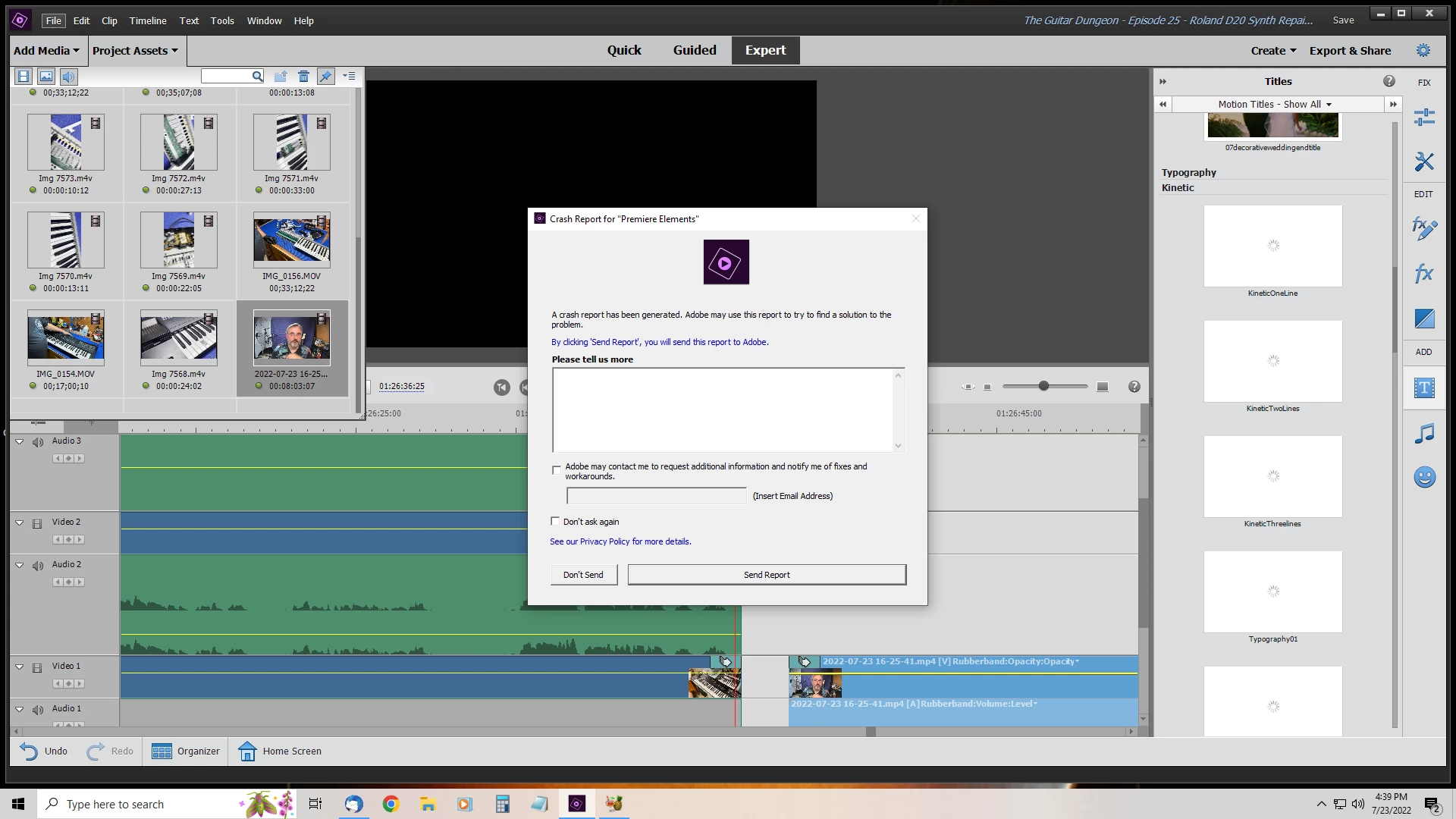Screen dimensions: 1456x819
Task: Click the settings gear icon
Action: [x=1423, y=51]
